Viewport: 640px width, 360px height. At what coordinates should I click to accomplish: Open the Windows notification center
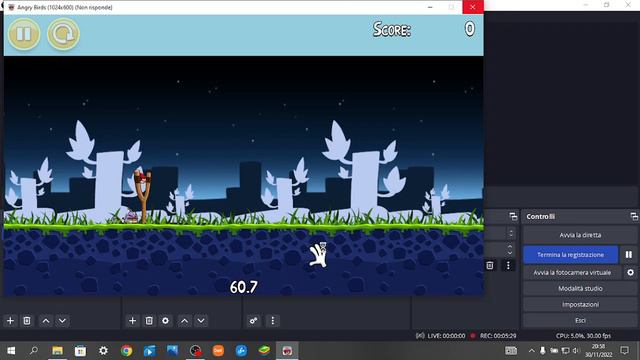pos(624,350)
